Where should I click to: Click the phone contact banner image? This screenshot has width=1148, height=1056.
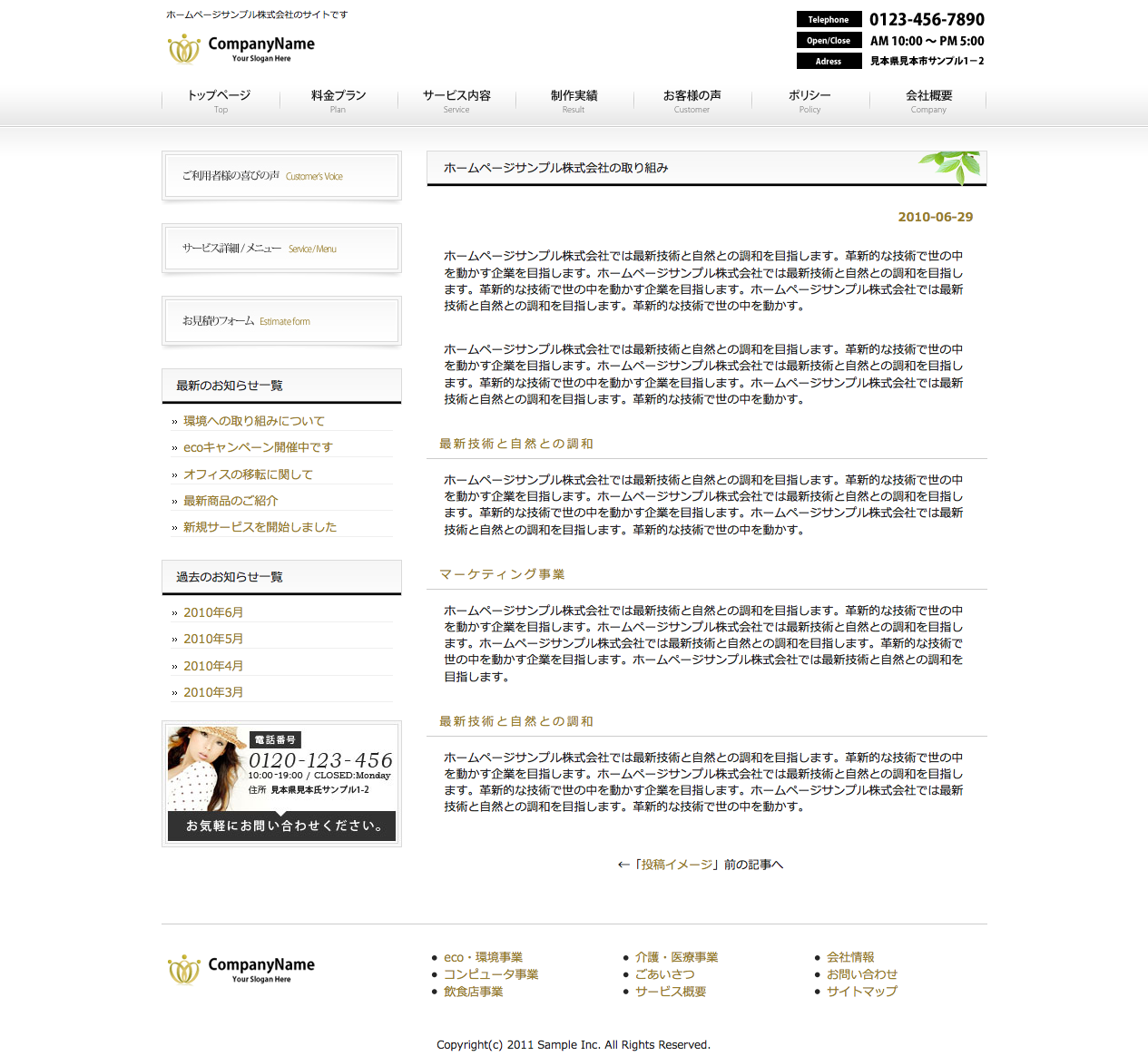pyautogui.click(x=281, y=784)
